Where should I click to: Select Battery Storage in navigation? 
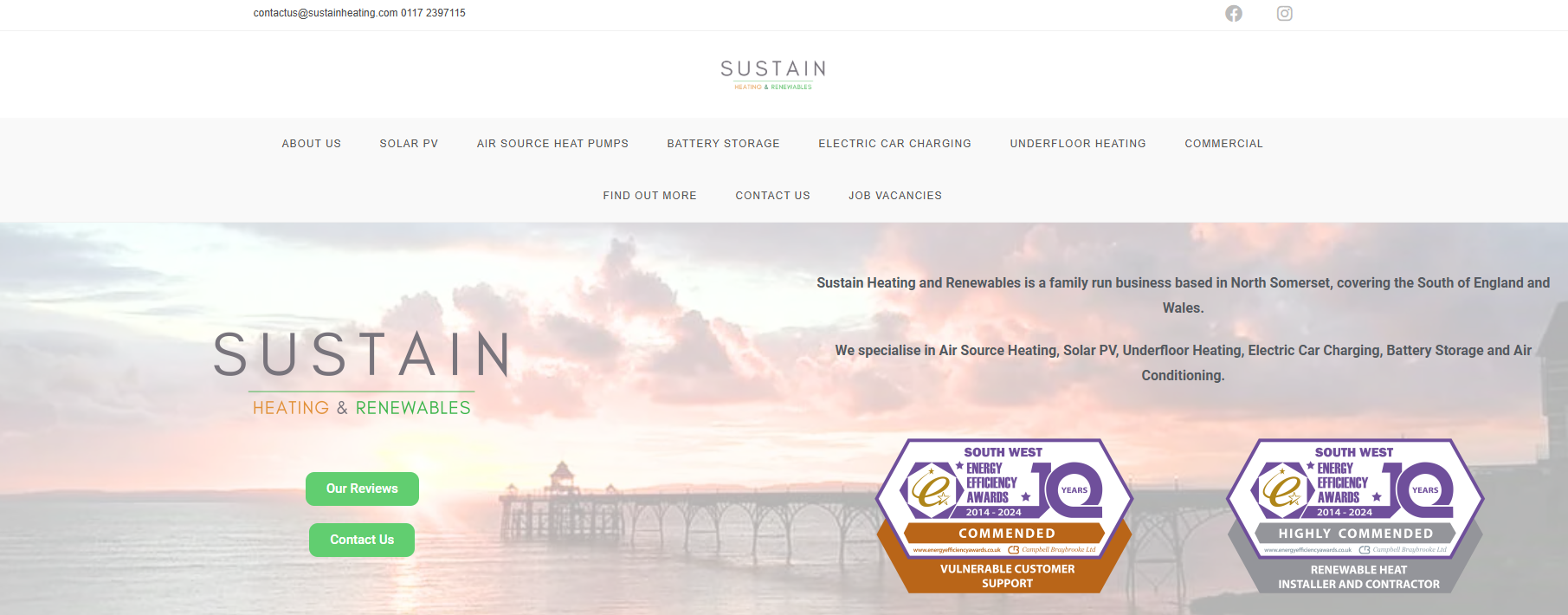point(723,144)
